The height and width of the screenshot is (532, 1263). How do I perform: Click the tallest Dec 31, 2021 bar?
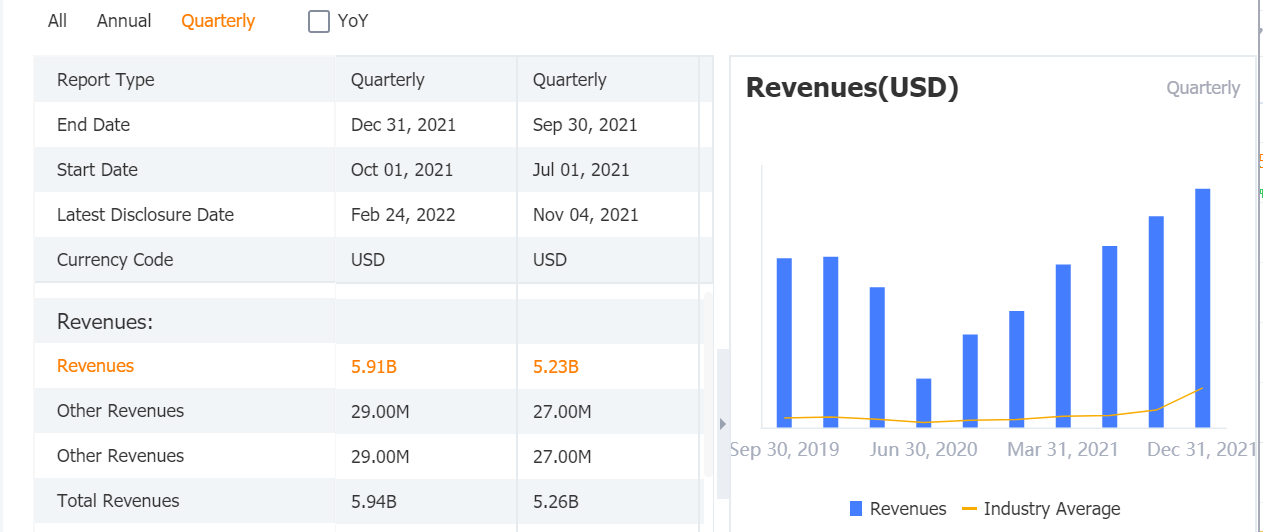pos(1202,307)
